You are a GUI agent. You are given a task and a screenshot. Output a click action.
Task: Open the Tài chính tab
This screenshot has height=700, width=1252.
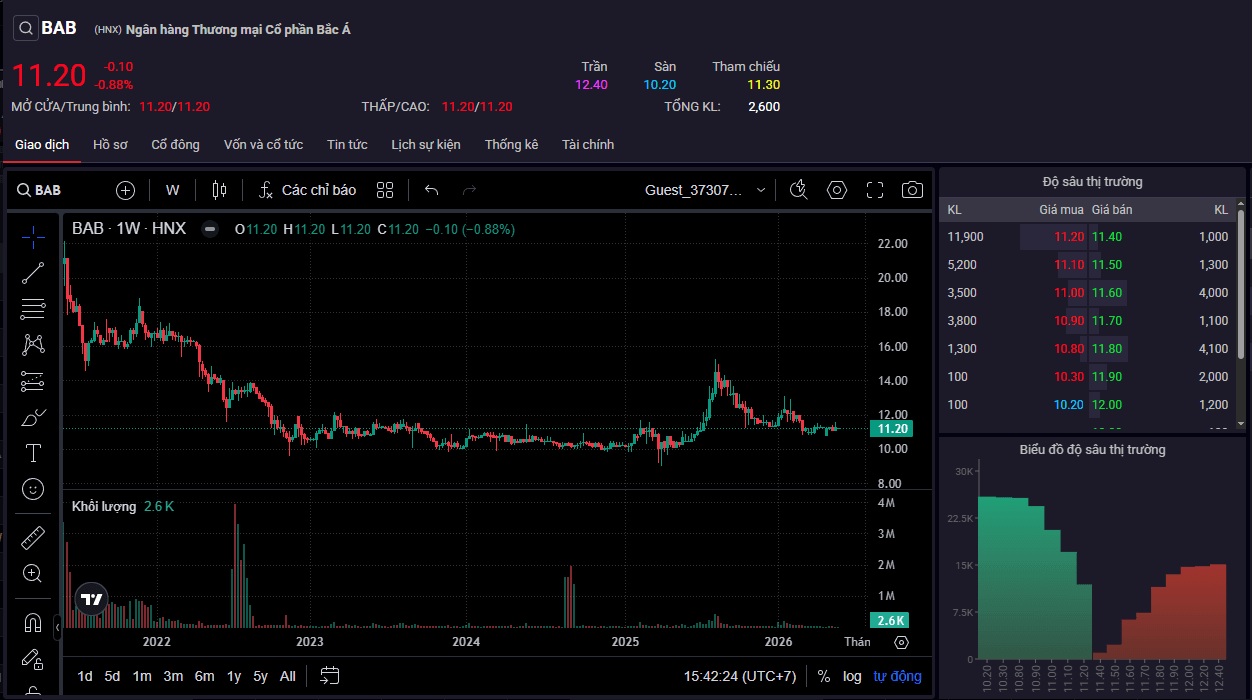point(588,145)
